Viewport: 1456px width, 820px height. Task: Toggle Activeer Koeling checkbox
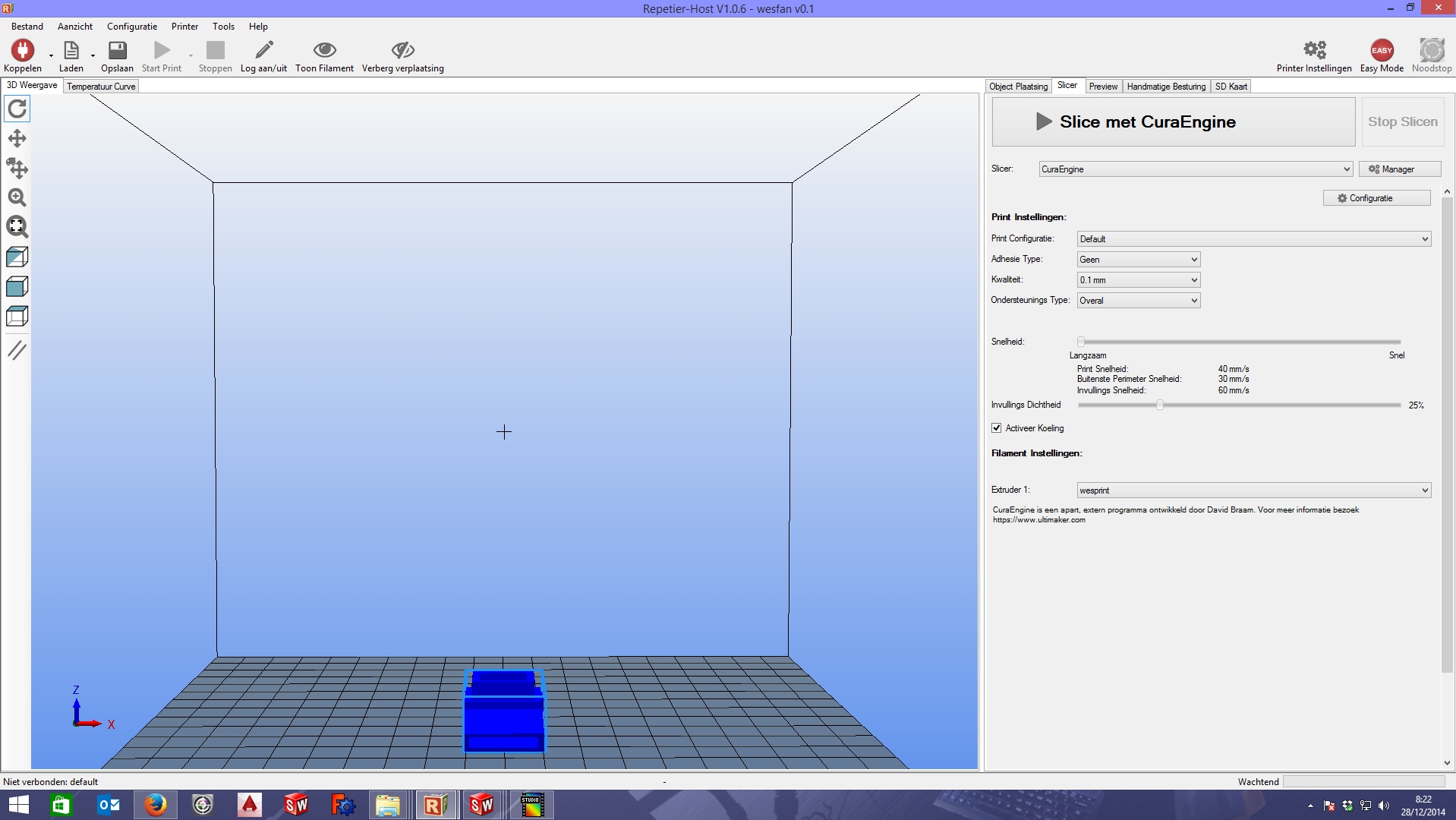[996, 428]
